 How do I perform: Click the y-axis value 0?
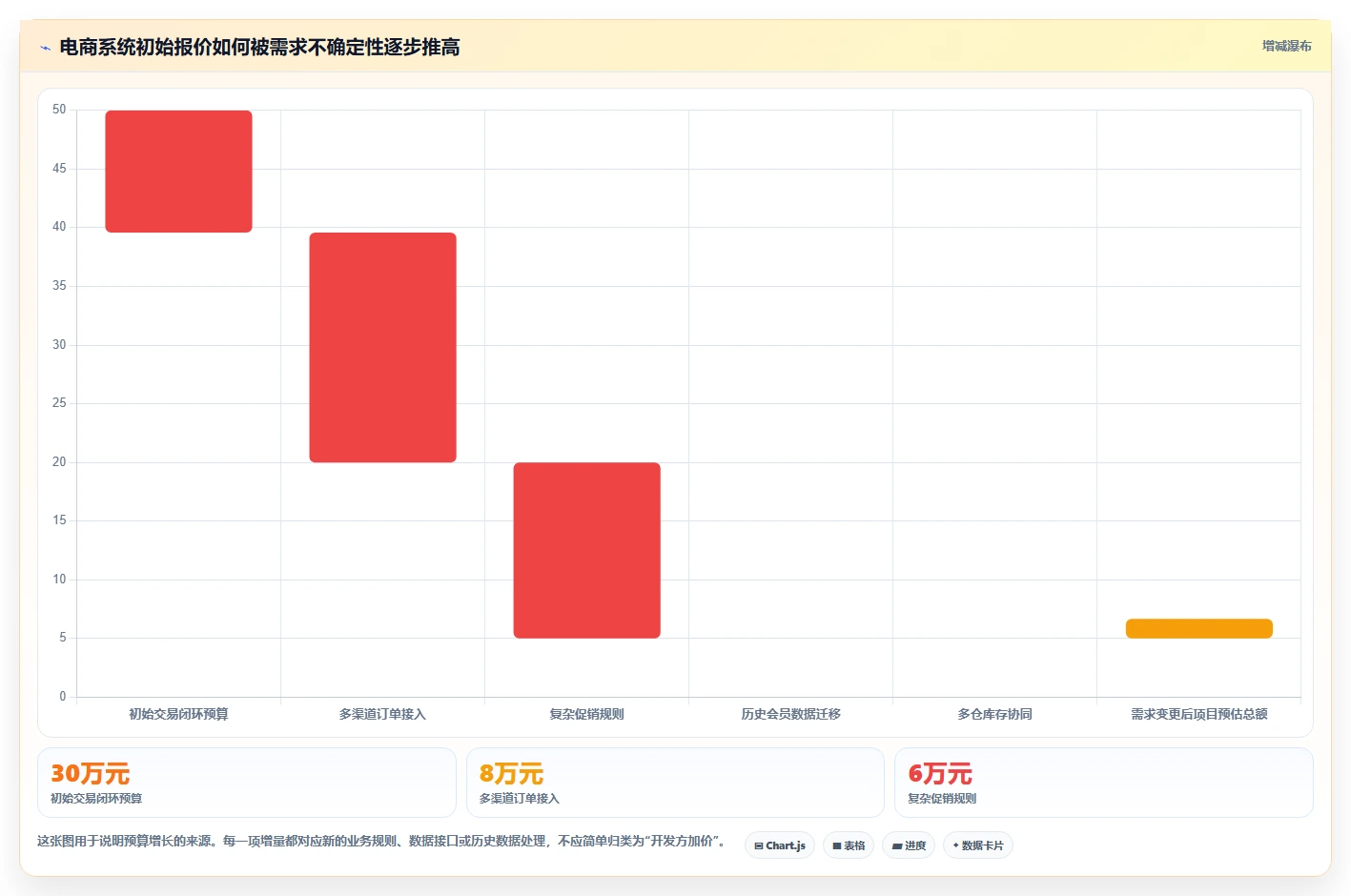(63, 697)
